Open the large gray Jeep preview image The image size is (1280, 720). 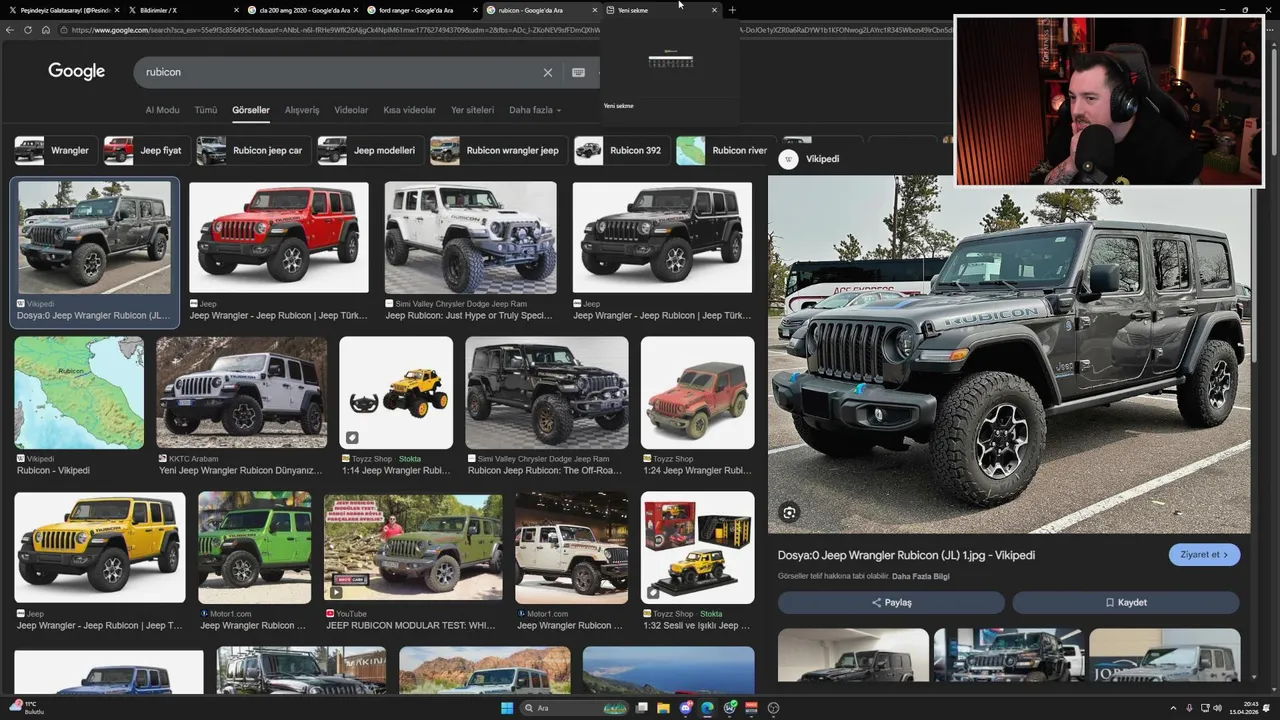coord(1009,355)
